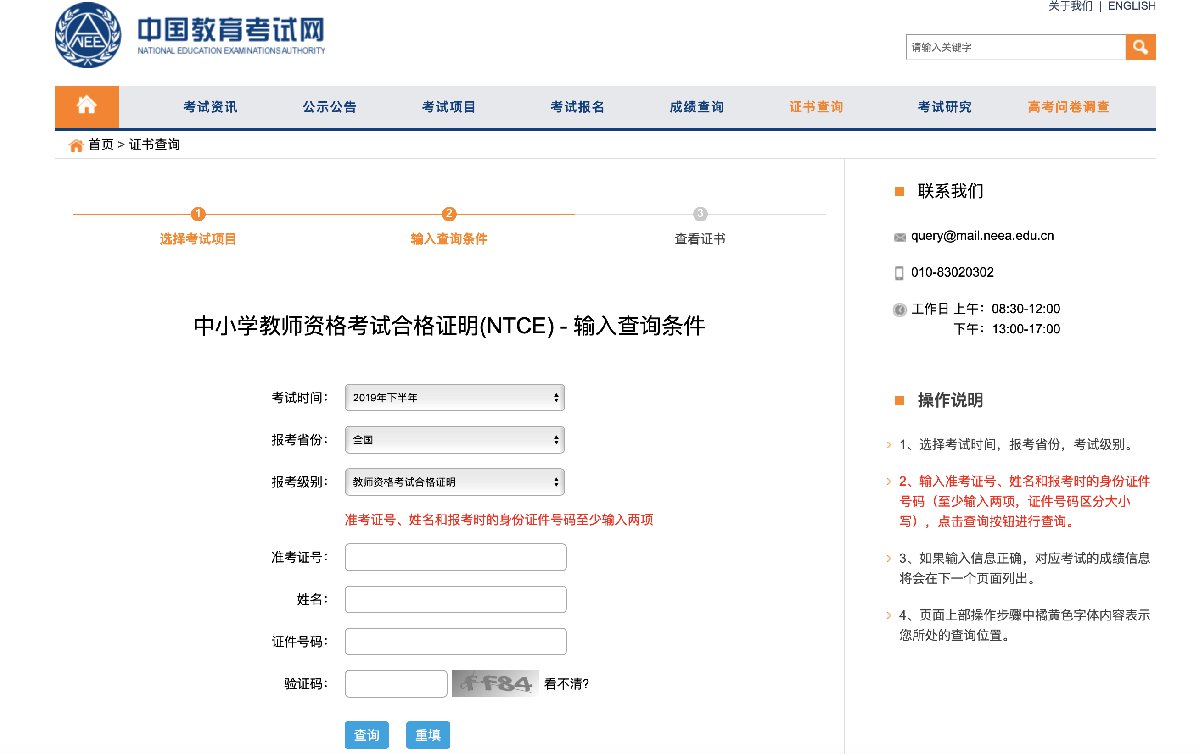Click the 重填 reset button
The width and height of the screenshot is (1200, 754).
428,735
